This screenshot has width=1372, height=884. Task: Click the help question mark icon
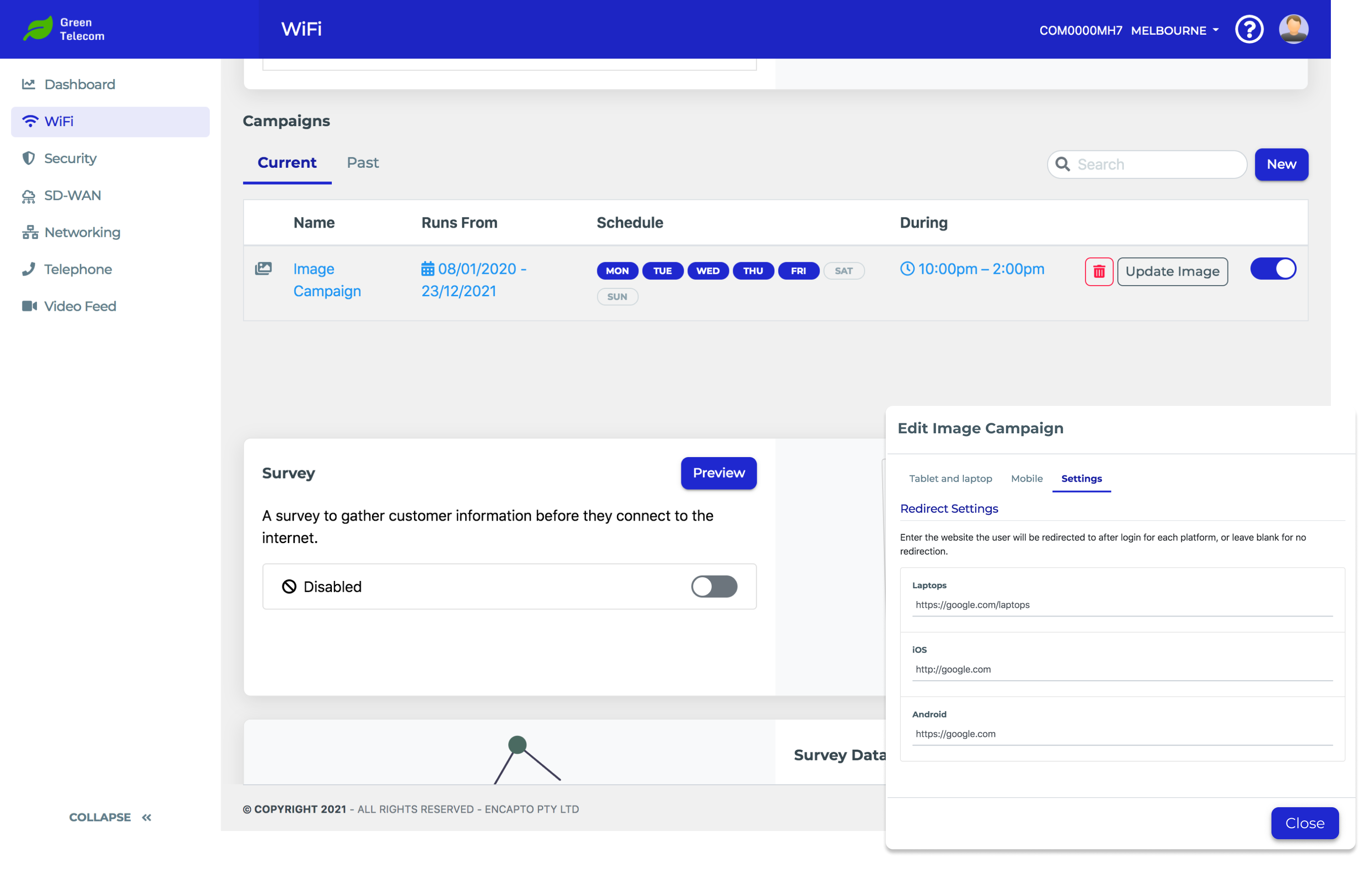(x=1249, y=29)
